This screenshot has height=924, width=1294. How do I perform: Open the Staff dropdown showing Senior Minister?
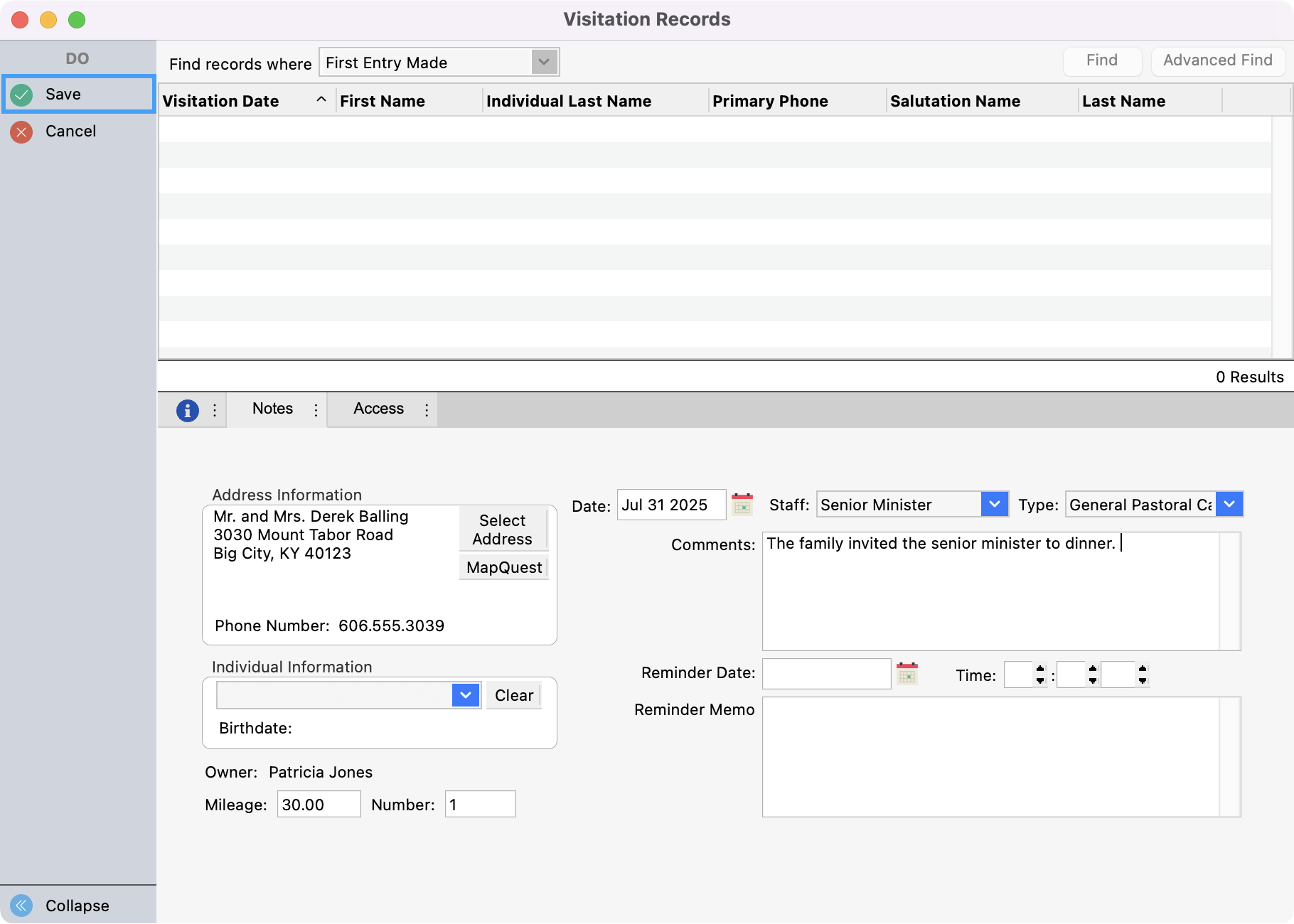pos(995,505)
